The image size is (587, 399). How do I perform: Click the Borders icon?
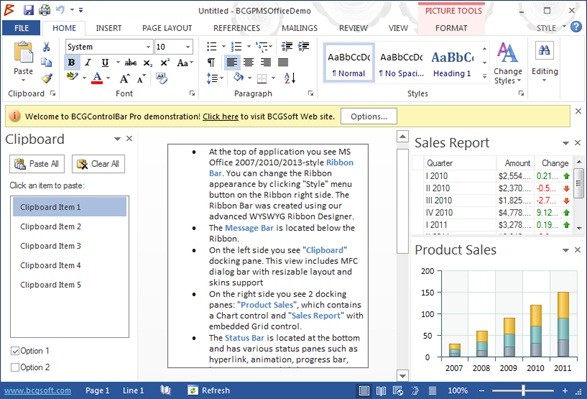[262, 78]
